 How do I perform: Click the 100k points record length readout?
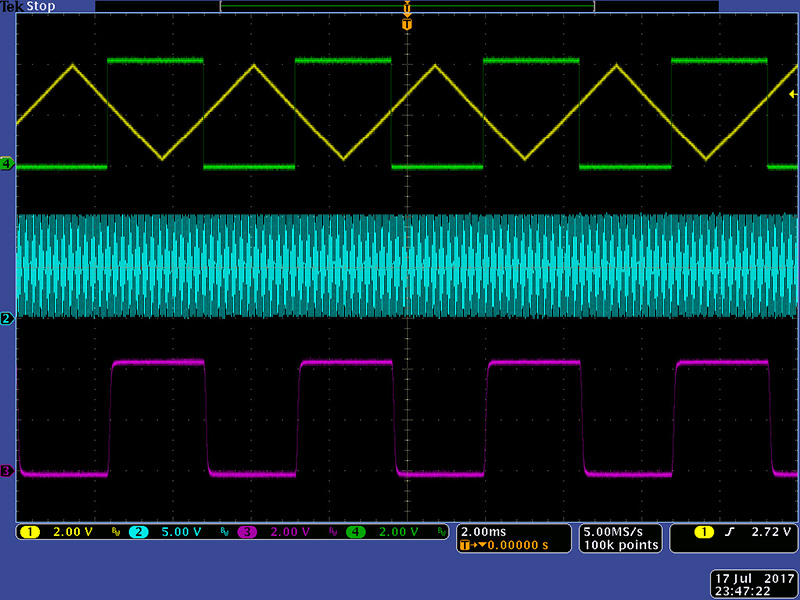click(620, 545)
